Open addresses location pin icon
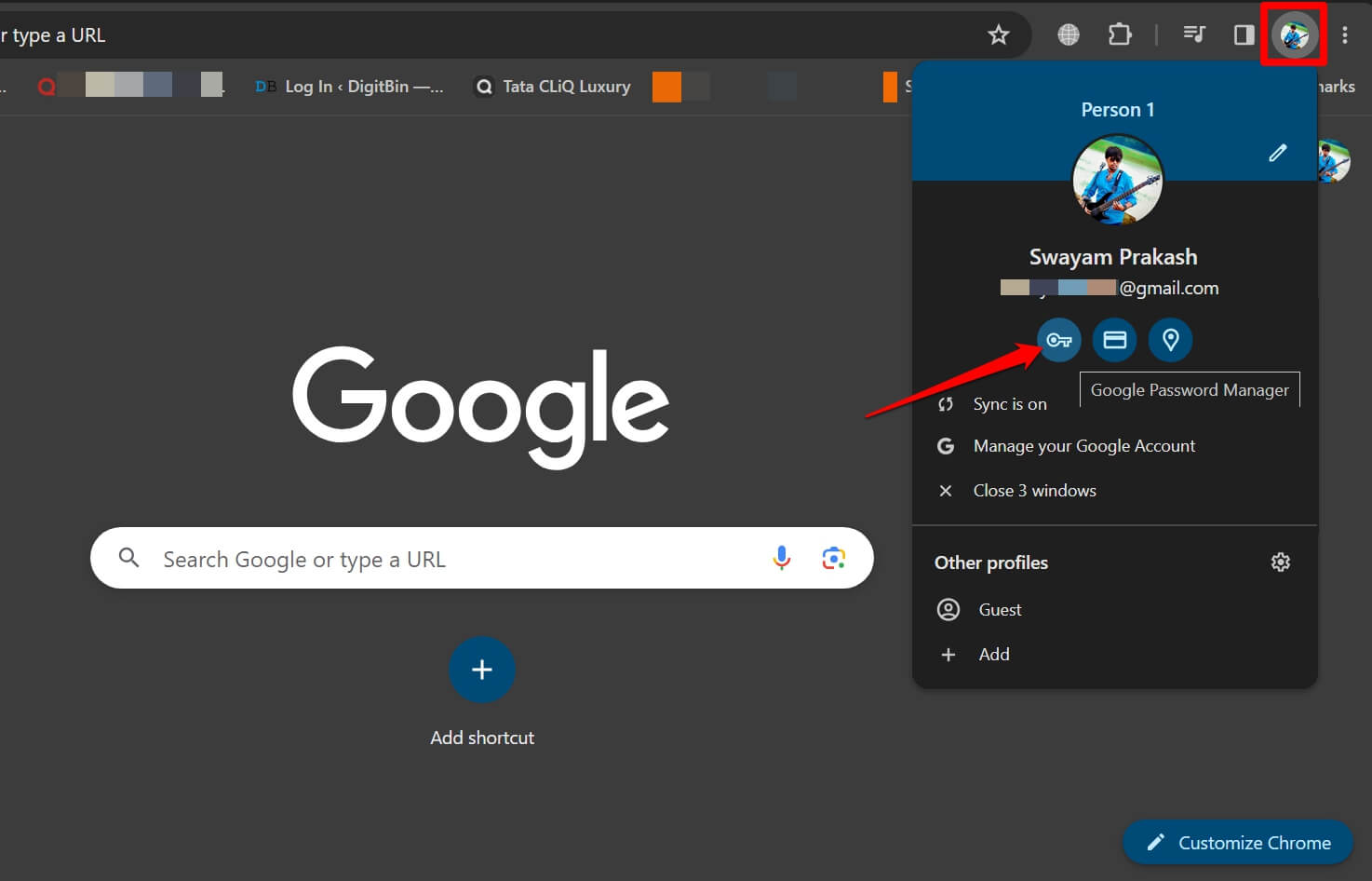This screenshot has height=881, width=1372. pyautogui.click(x=1170, y=340)
